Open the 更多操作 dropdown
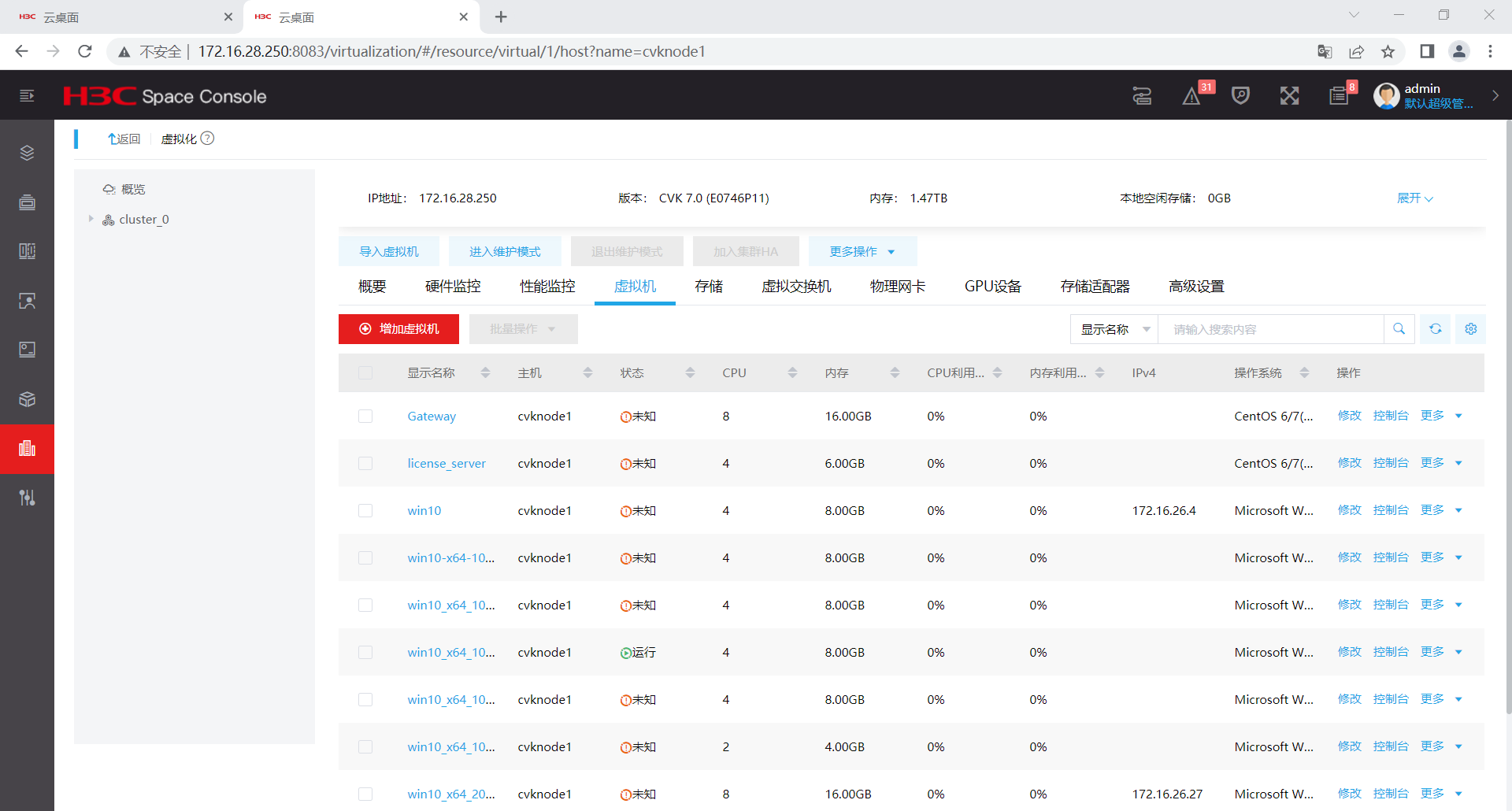This screenshot has height=811, width=1512. (x=862, y=252)
